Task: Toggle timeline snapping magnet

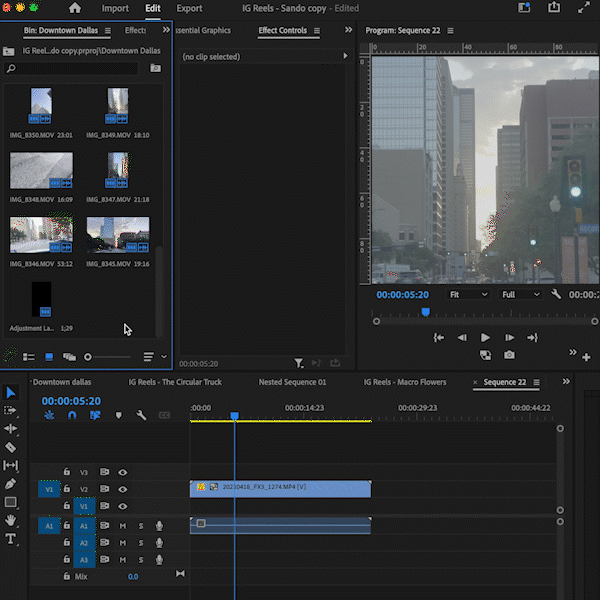Action: (x=71, y=415)
